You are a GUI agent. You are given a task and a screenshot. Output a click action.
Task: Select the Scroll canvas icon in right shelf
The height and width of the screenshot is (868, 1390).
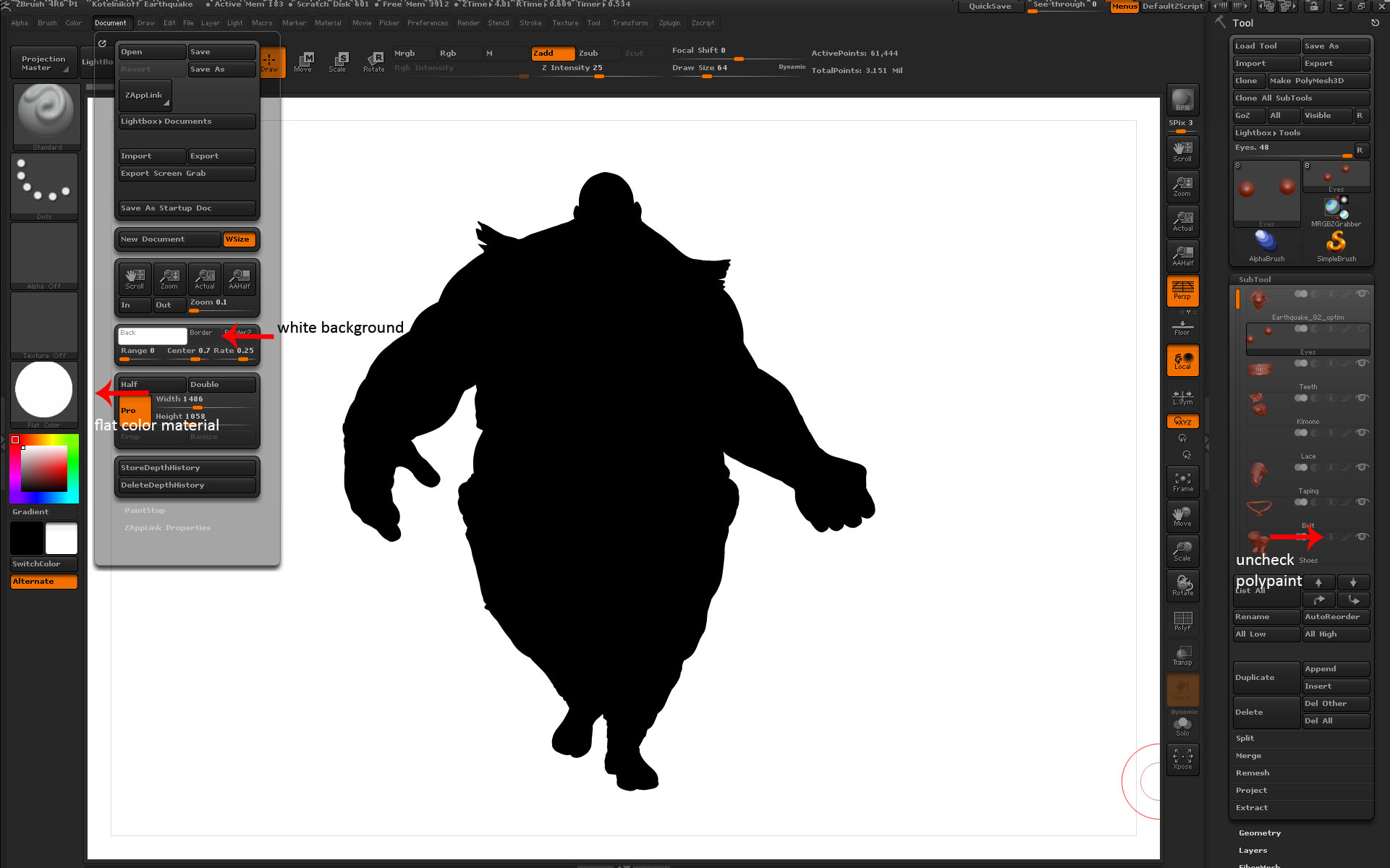[x=1182, y=152]
